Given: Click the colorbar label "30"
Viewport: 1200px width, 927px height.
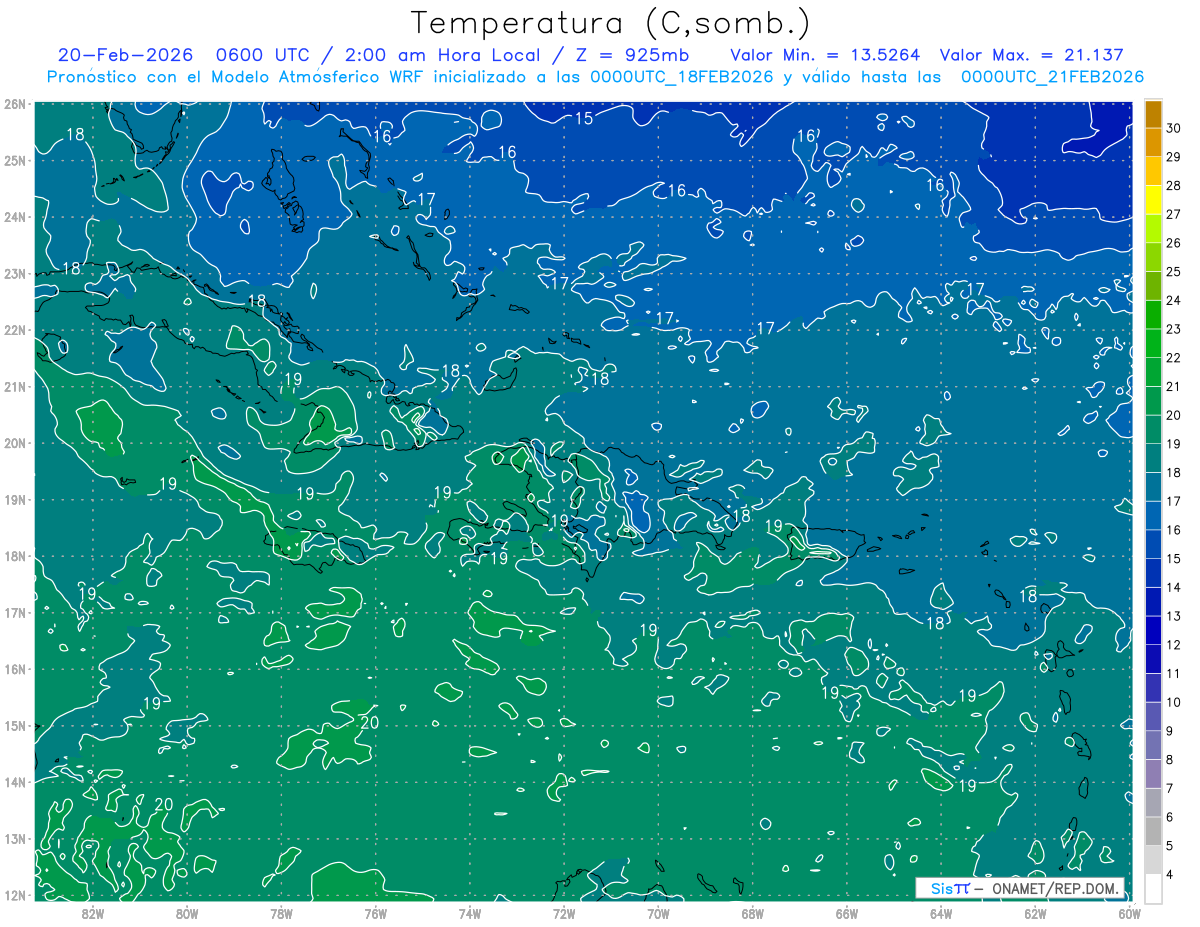Looking at the screenshot, I should [1174, 128].
